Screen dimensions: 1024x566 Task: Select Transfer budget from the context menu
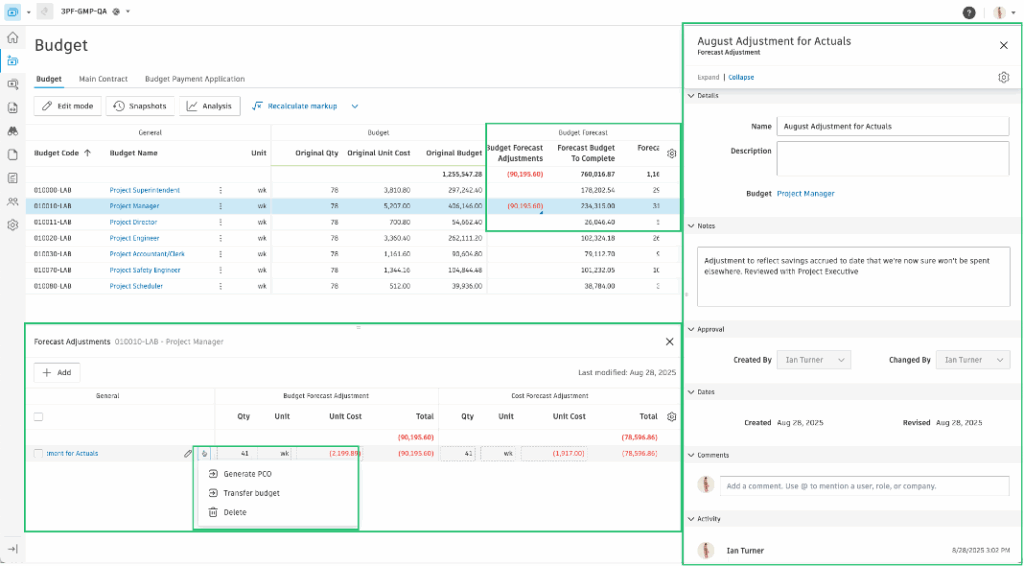pos(251,493)
